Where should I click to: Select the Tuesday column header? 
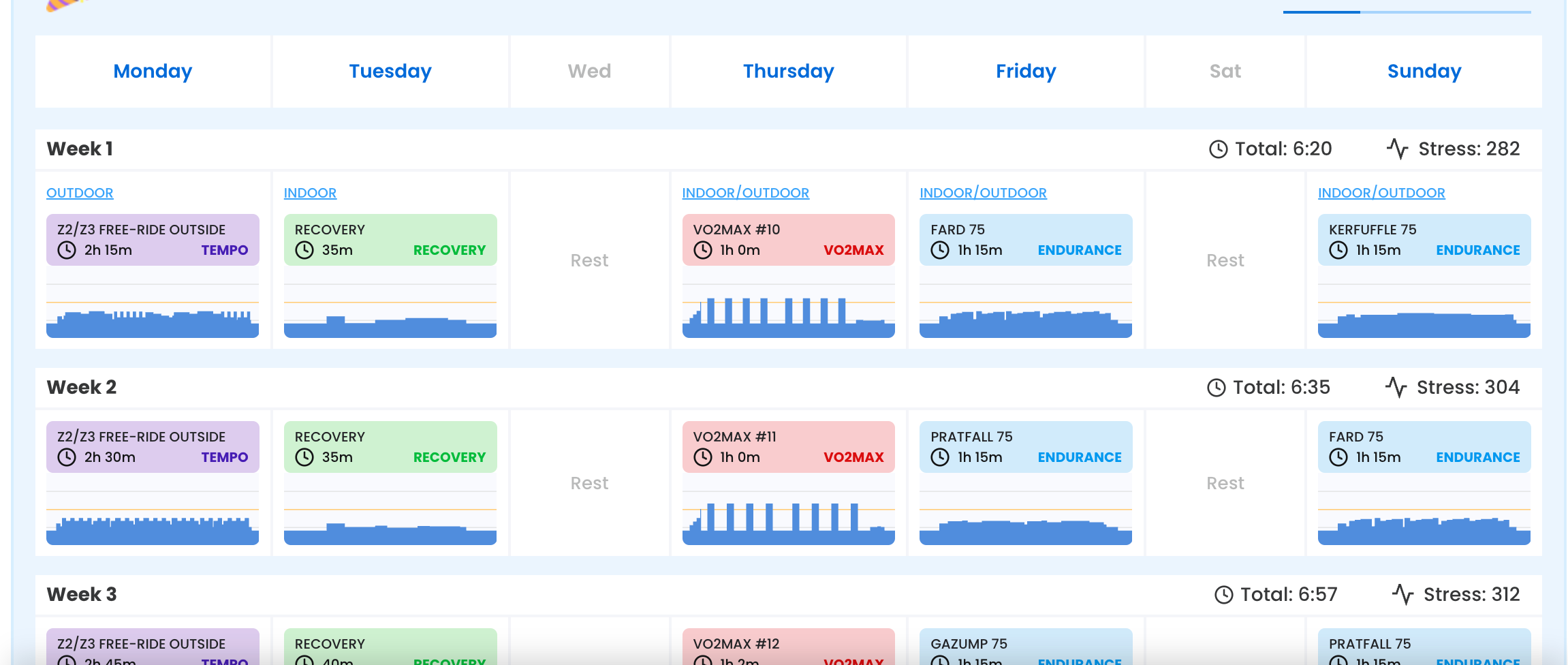(390, 71)
